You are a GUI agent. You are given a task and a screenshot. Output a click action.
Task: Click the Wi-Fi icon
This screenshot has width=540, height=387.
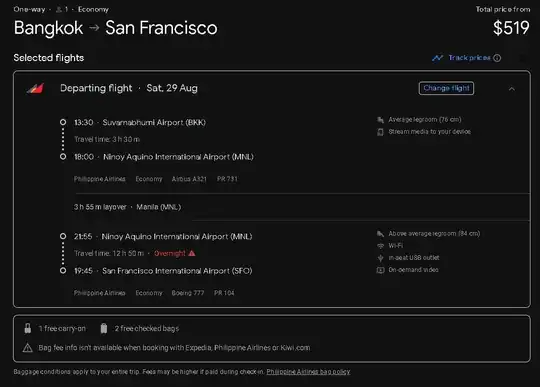(380, 246)
